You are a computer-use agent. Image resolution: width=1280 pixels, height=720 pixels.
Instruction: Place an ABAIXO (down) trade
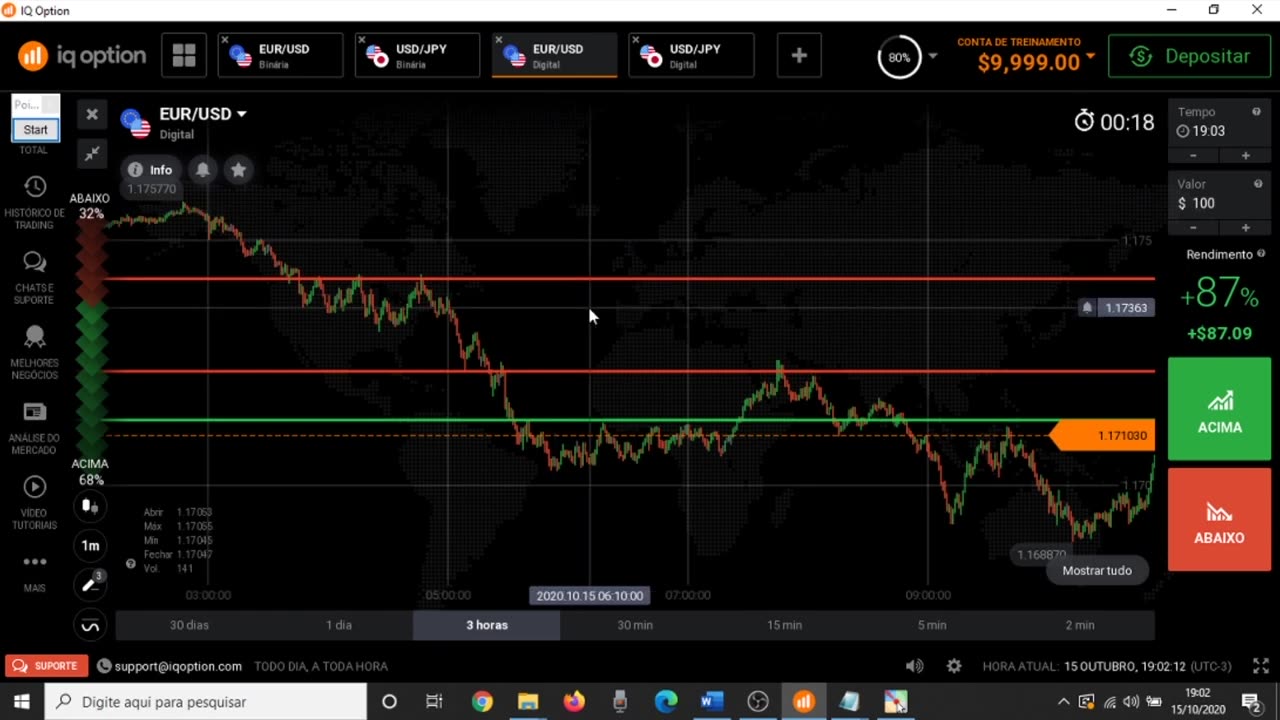tap(1219, 519)
